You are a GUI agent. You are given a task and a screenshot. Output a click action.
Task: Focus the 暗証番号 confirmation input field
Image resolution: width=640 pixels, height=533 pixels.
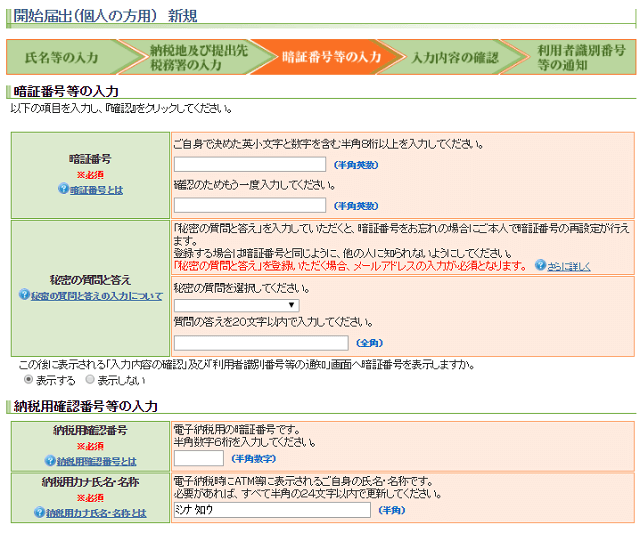pos(250,205)
